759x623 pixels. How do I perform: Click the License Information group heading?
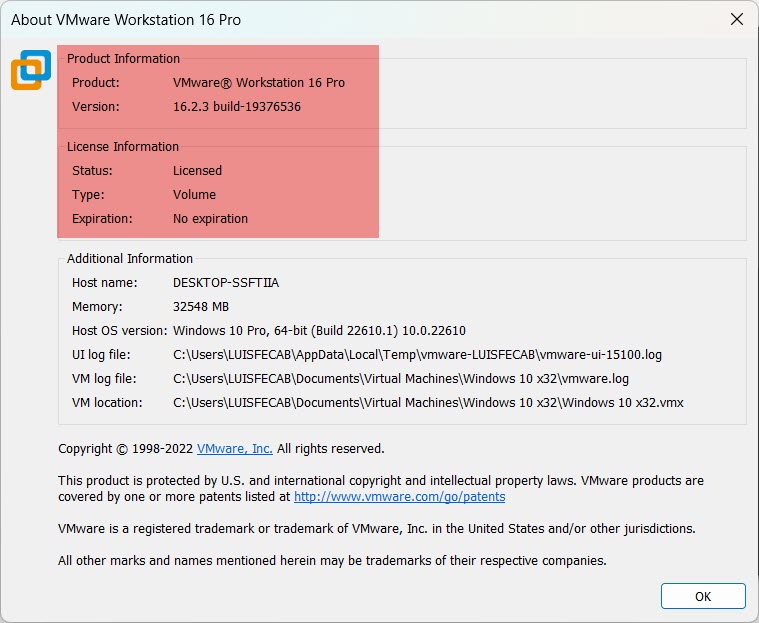[x=123, y=147]
